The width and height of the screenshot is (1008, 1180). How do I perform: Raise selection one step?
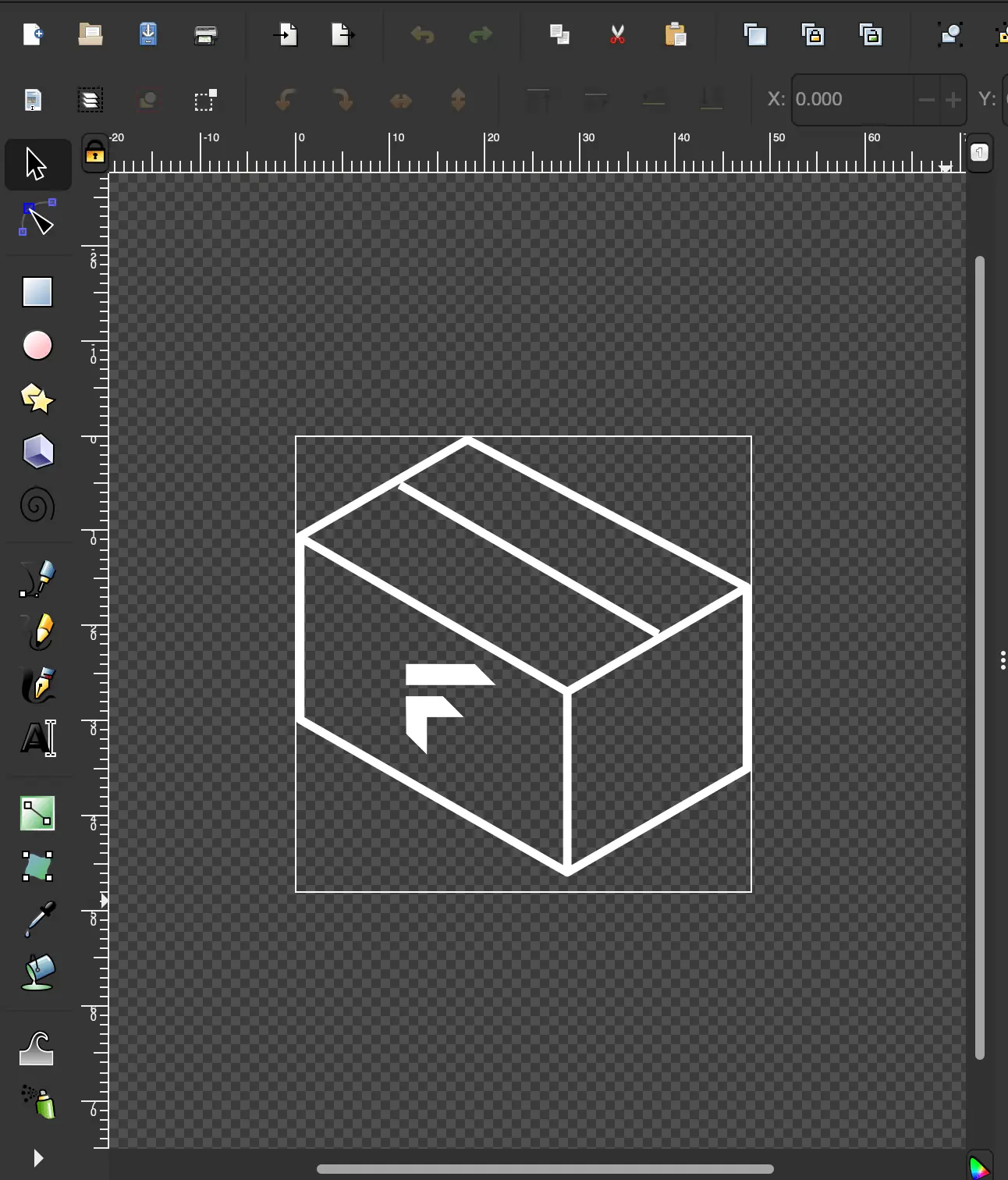click(x=596, y=100)
